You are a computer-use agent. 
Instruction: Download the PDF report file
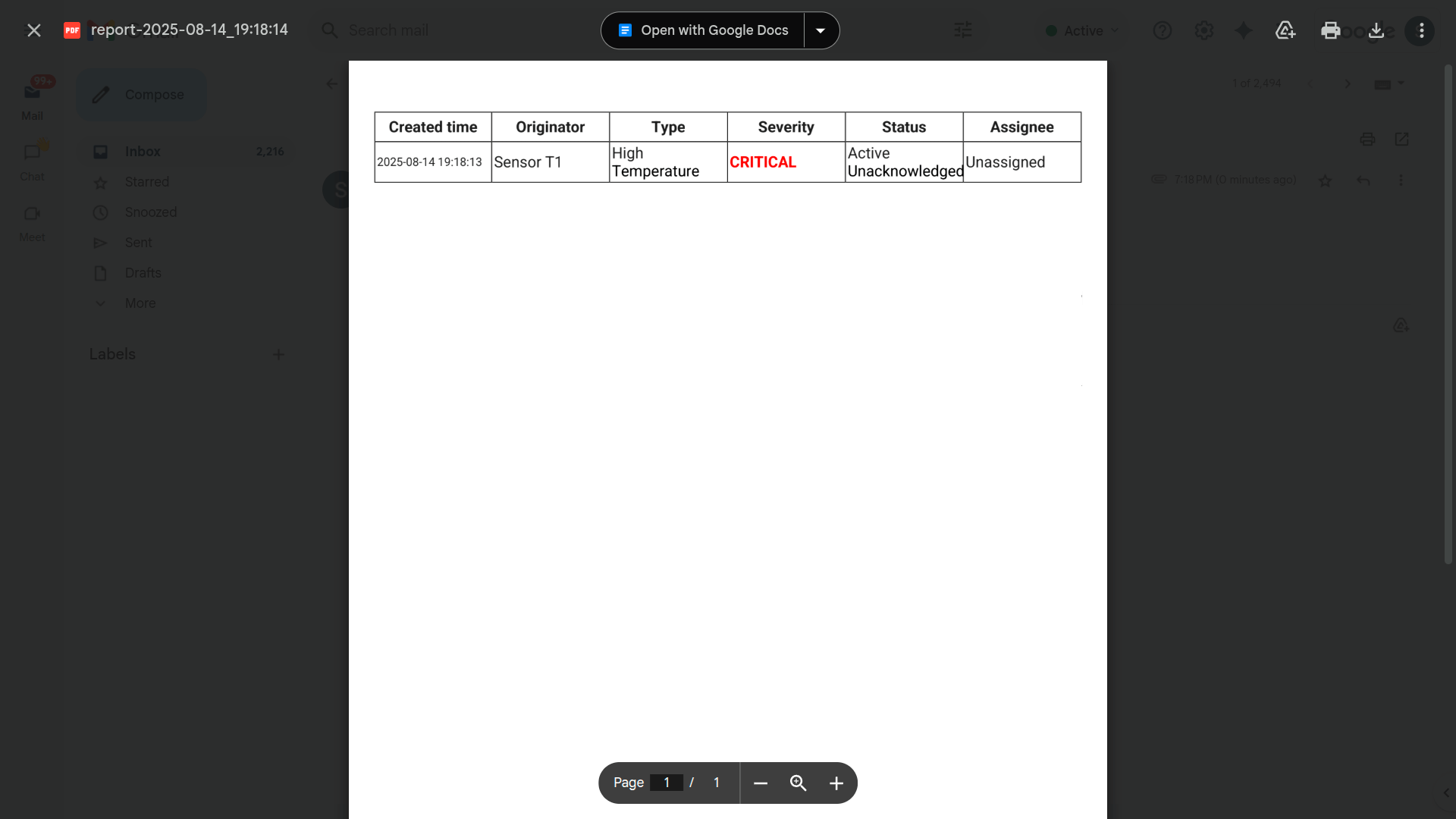point(1376,30)
